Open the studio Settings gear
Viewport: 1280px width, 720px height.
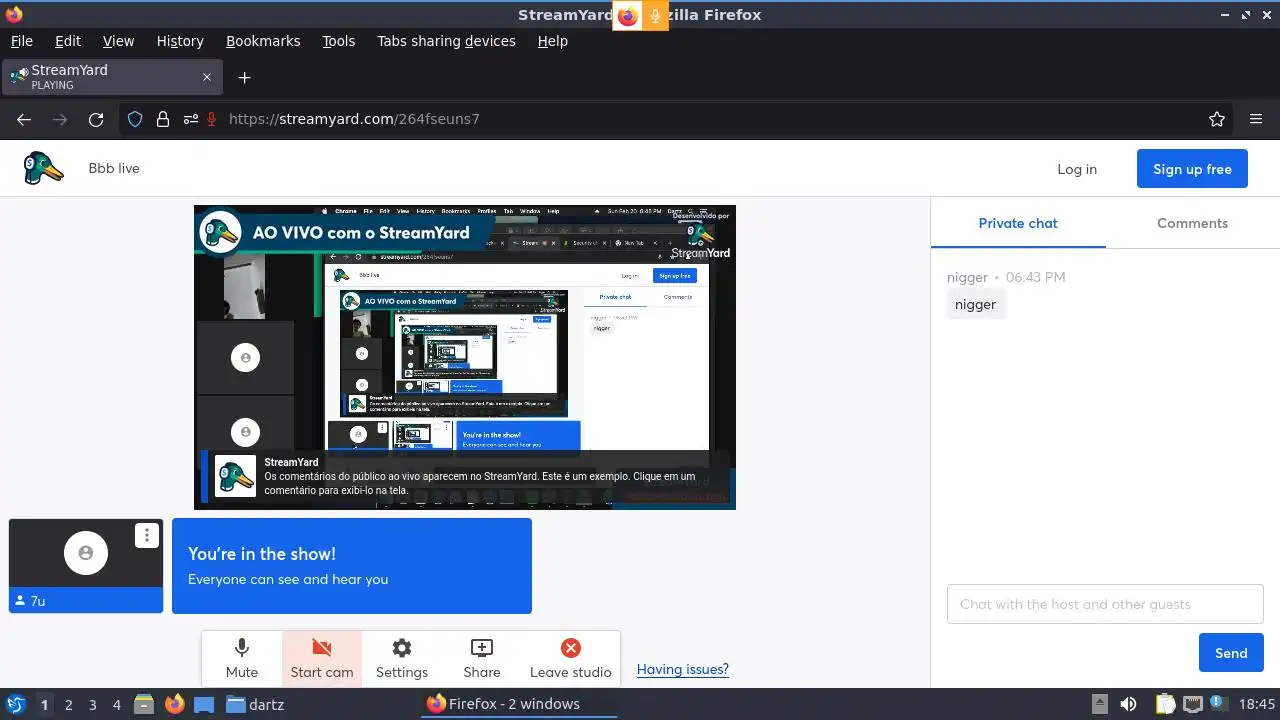pyautogui.click(x=402, y=659)
